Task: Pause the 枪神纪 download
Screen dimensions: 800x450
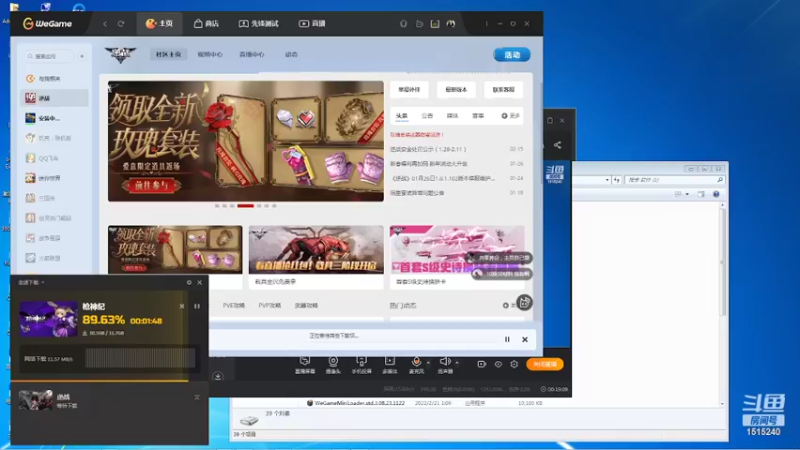Action: (197, 306)
